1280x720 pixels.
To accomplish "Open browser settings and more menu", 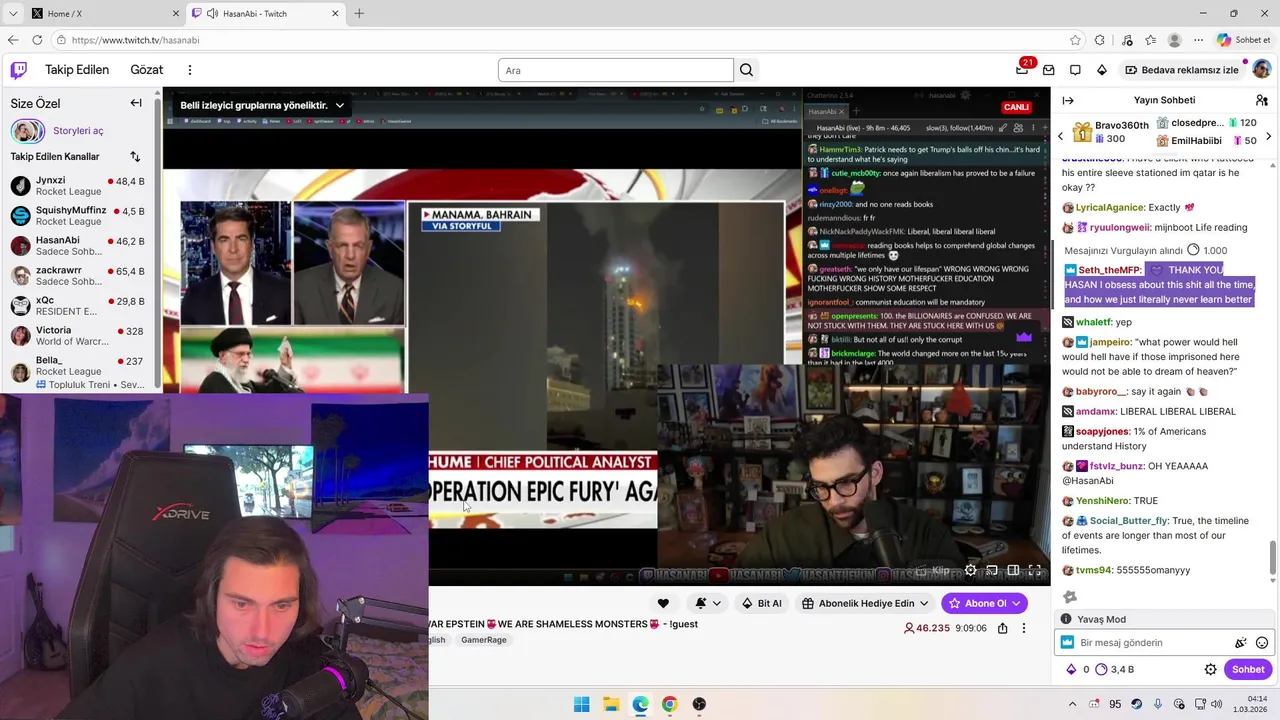I will pos(1199,40).
